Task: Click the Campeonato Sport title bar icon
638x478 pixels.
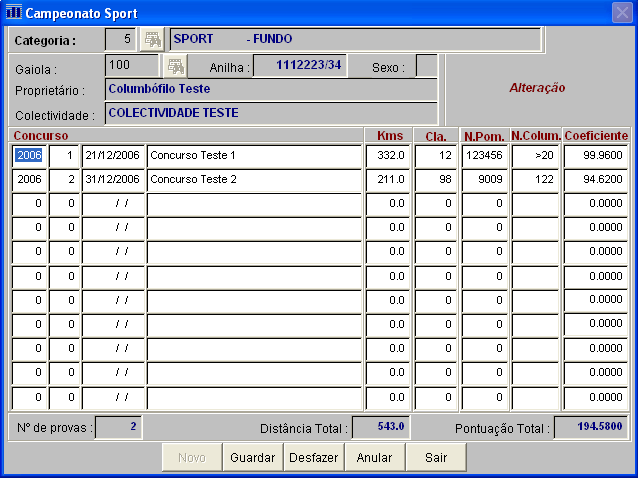Action: tap(13, 12)
